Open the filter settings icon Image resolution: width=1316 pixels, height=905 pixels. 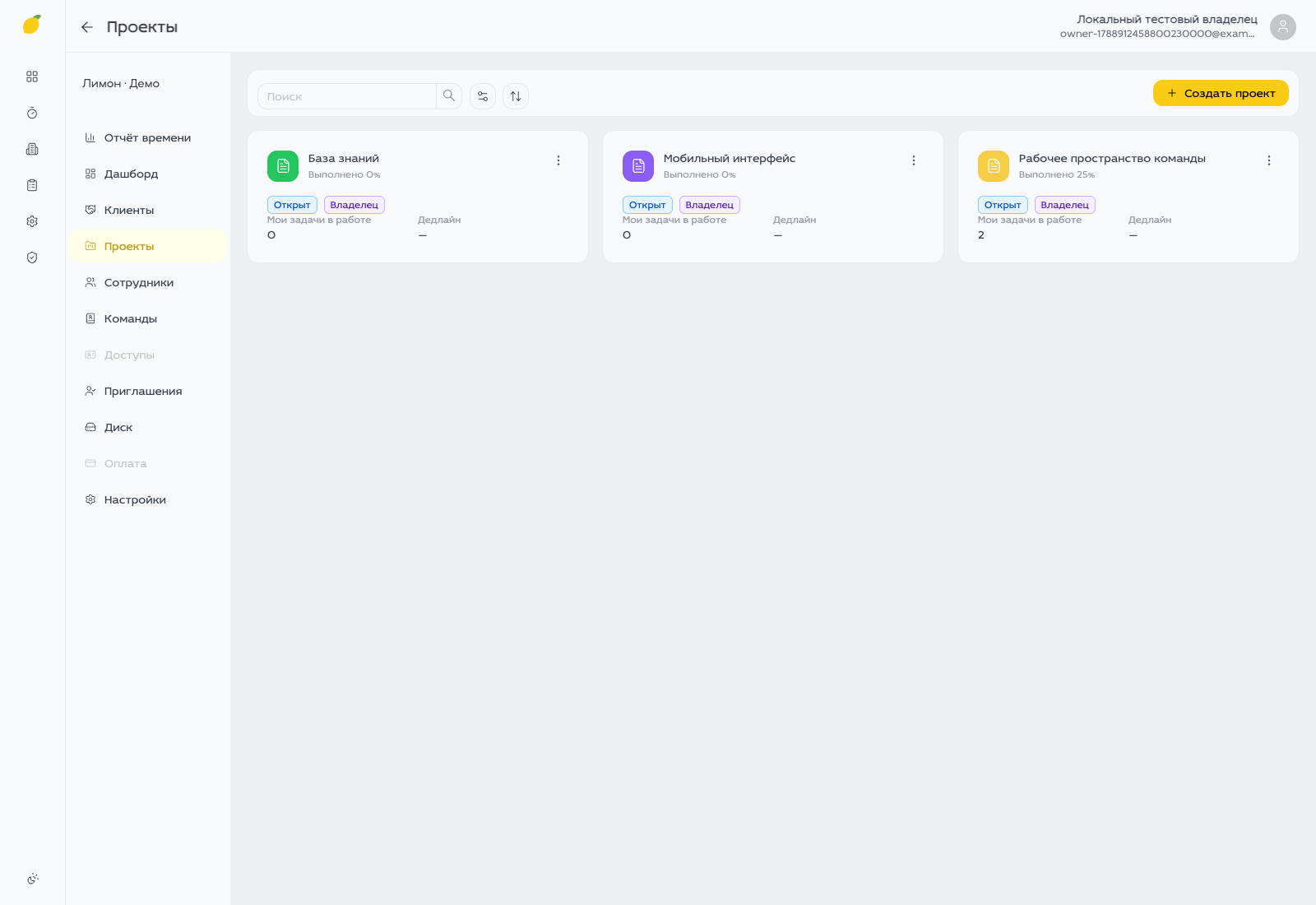tap(483, 96)
